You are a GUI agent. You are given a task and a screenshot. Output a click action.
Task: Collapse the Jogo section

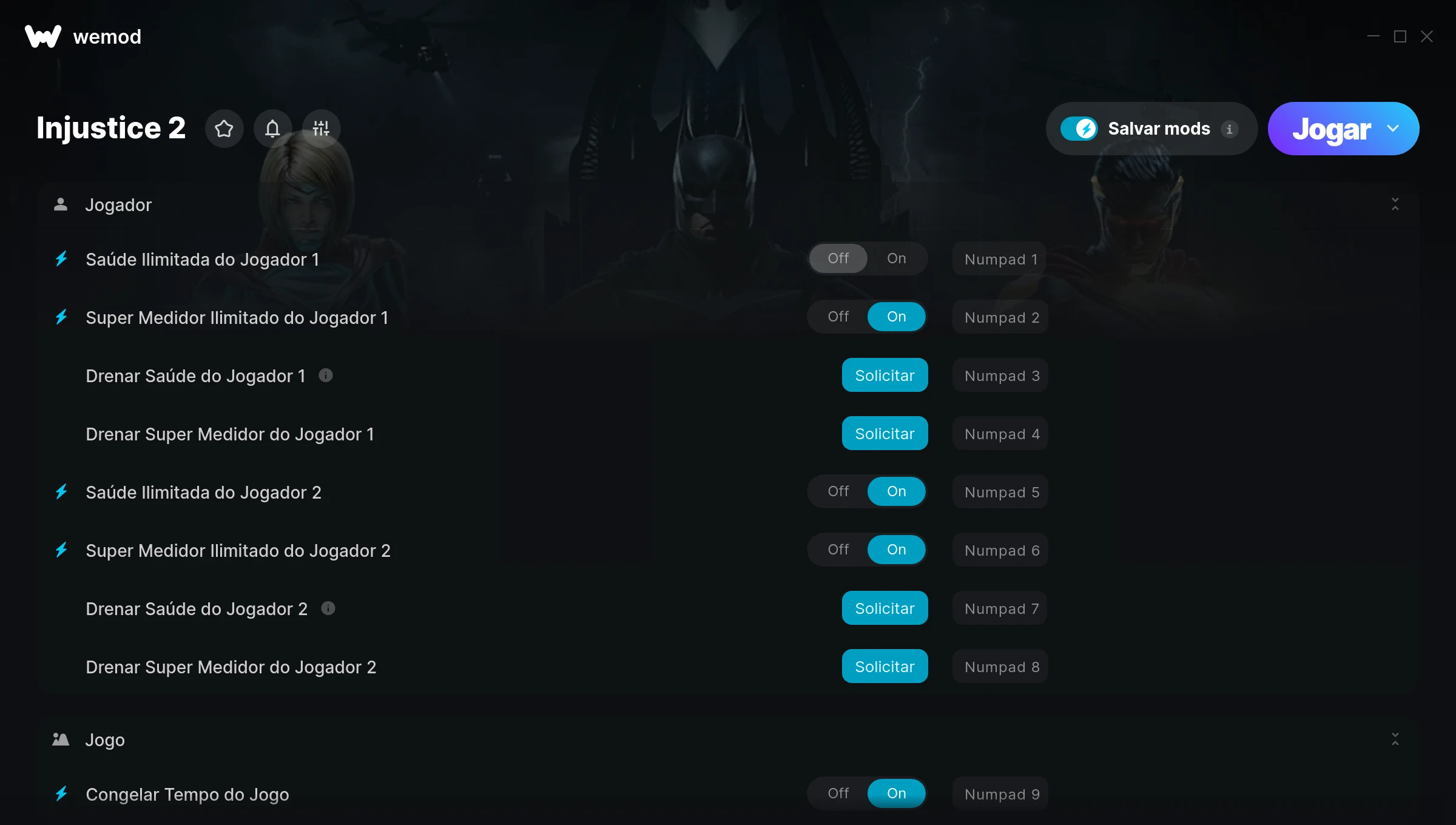(x=1395, y=739)
